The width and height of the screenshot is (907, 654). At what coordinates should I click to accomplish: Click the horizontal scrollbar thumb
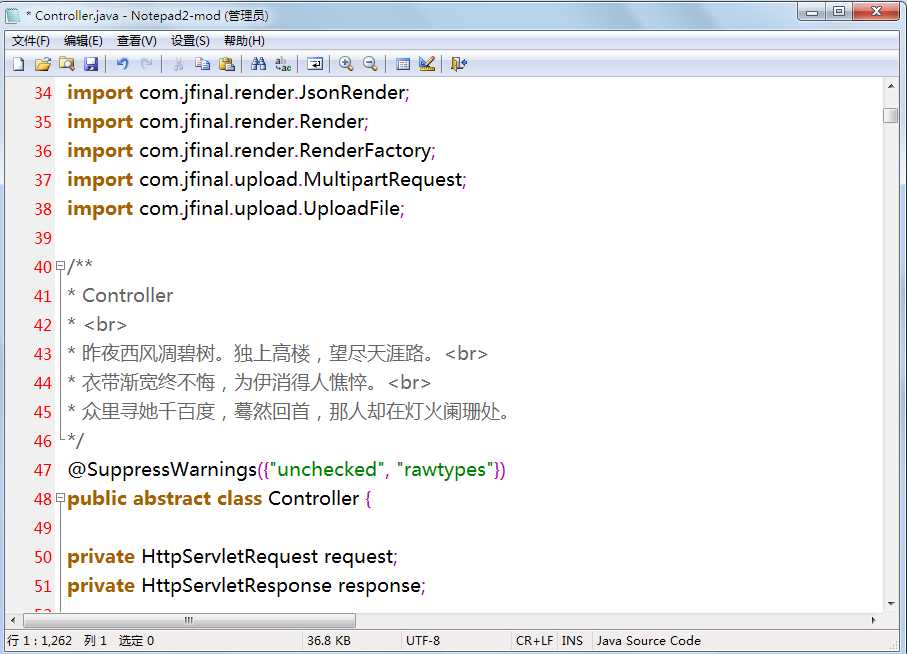(x=189, y=620)
